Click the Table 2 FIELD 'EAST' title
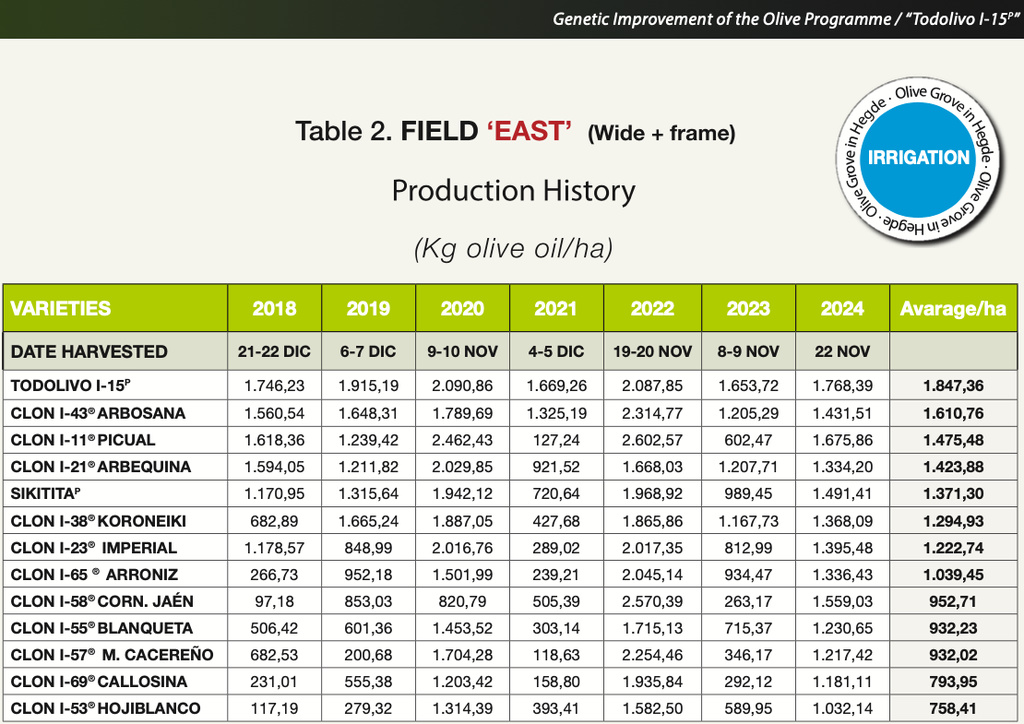1024x724 pixels. click(x=515, y=132)
